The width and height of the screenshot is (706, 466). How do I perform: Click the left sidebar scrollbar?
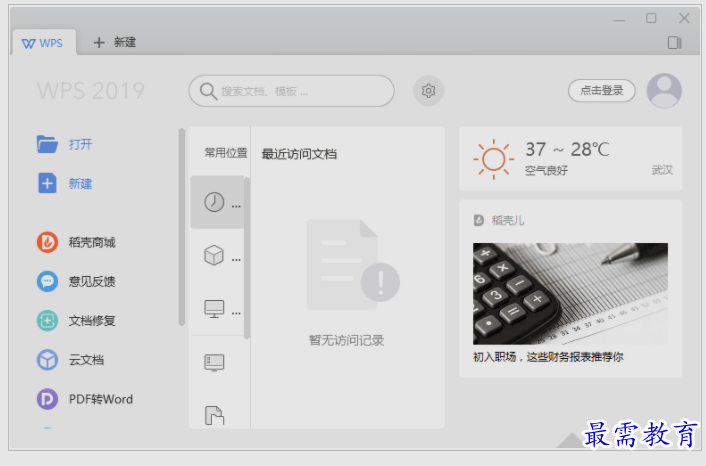[182, 227]
